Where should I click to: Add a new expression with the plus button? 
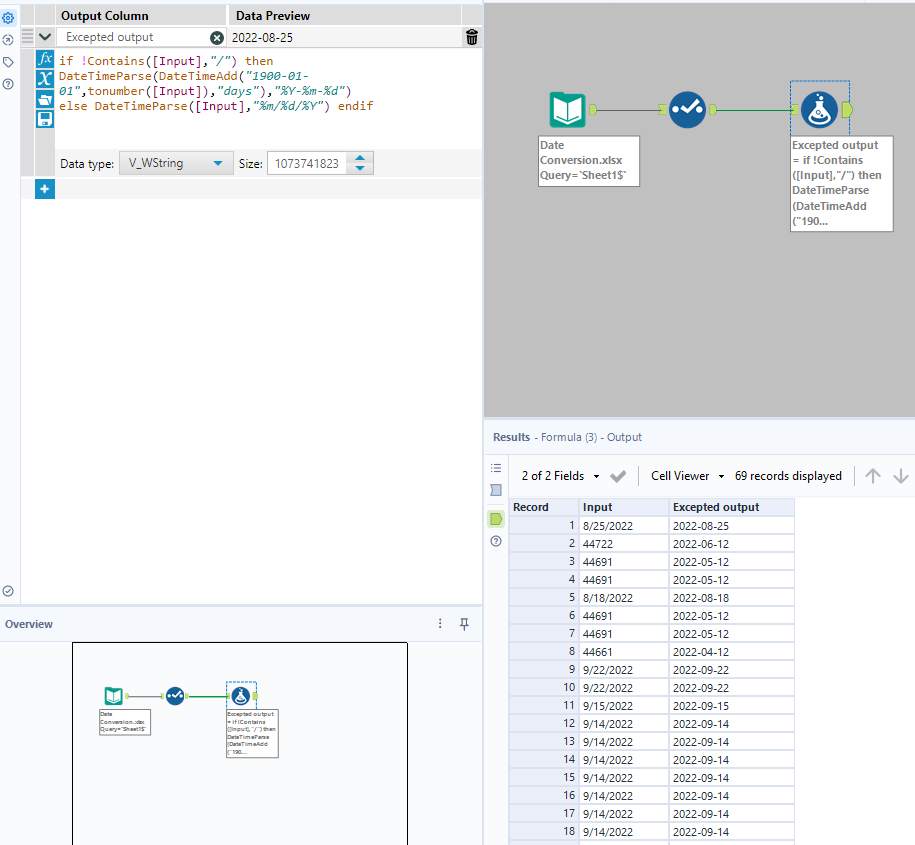point(44,188)
